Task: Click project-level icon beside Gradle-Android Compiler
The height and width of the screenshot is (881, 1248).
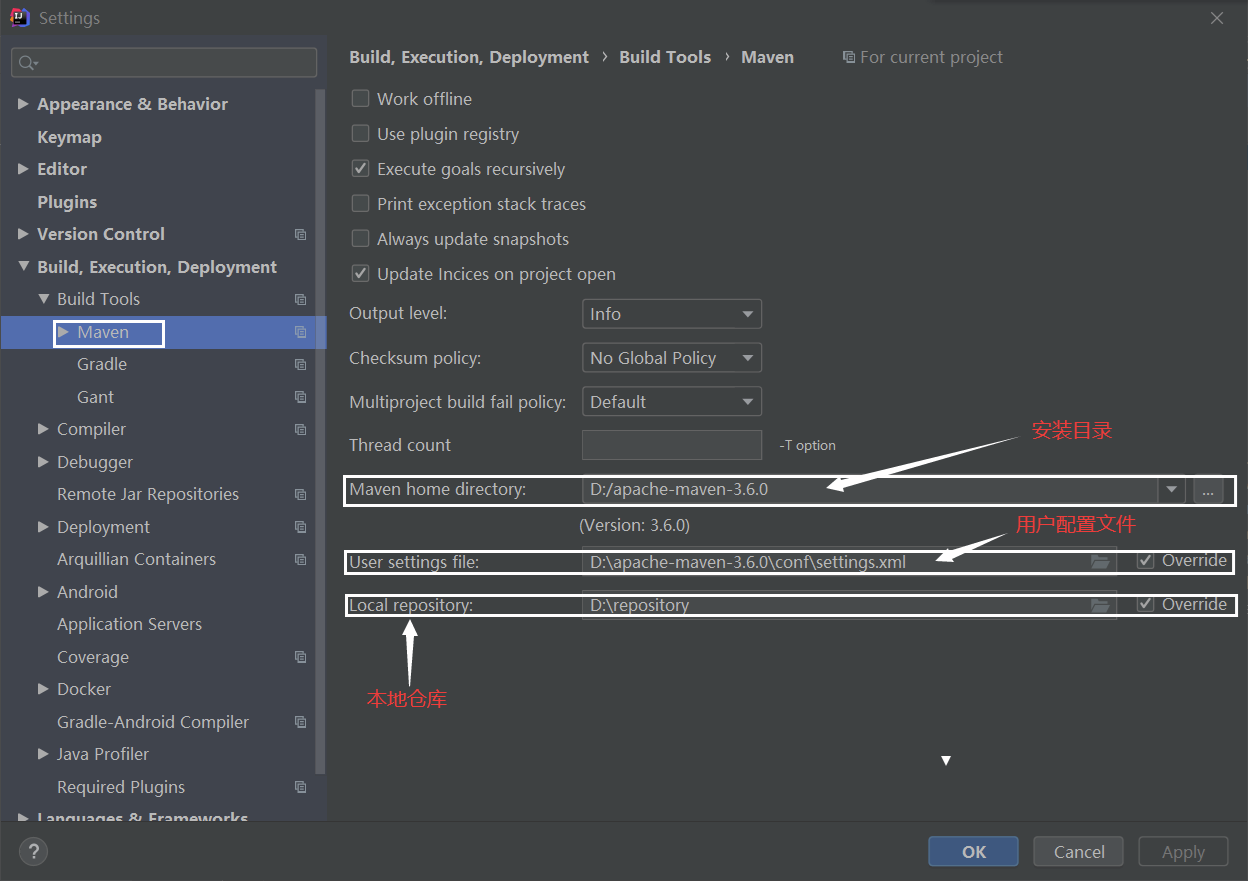Action: [300, 722]
